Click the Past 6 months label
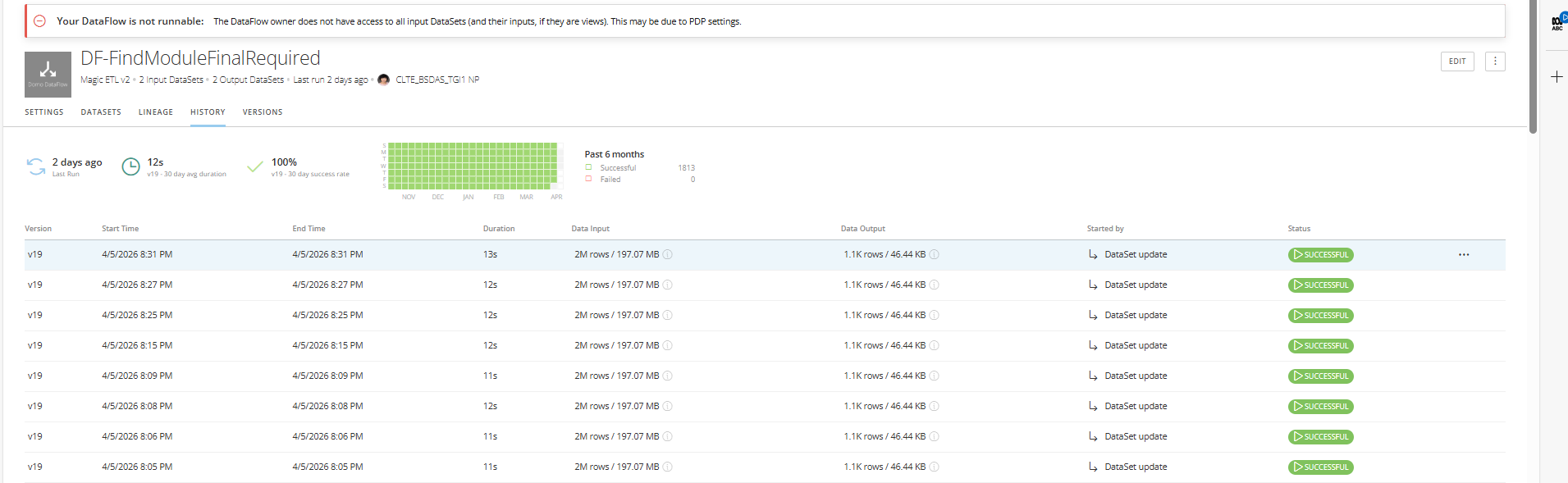The height and width of the screenshot is (483, 1568). (x=614, y=154)
